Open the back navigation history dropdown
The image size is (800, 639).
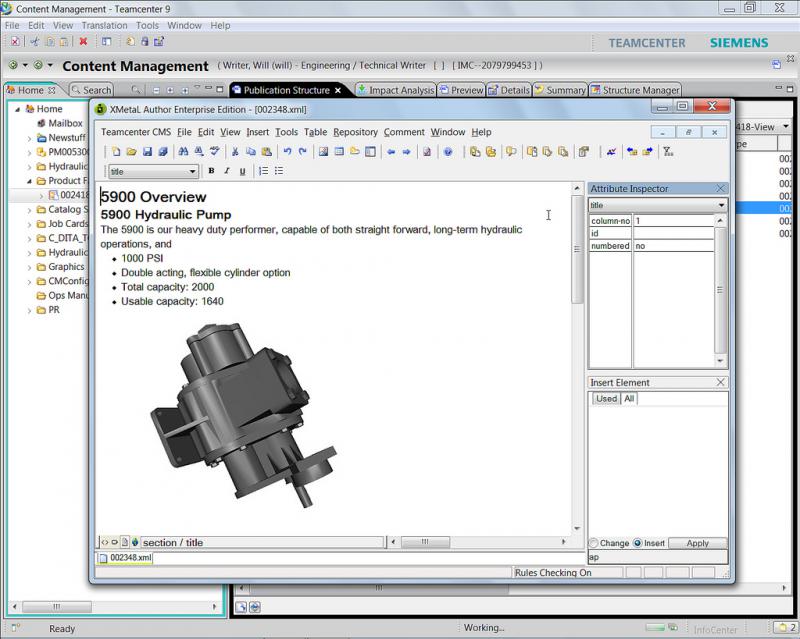tap(24, 65)
